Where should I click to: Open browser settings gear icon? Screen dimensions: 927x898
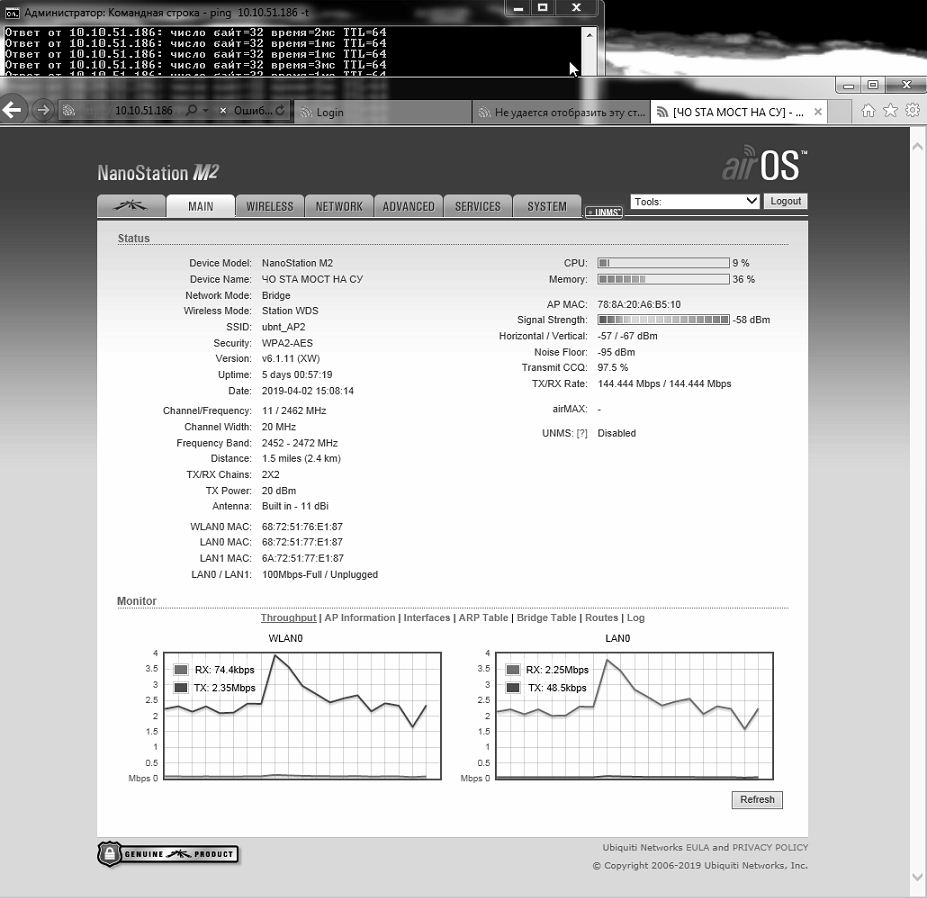click(x=913, y=111)
